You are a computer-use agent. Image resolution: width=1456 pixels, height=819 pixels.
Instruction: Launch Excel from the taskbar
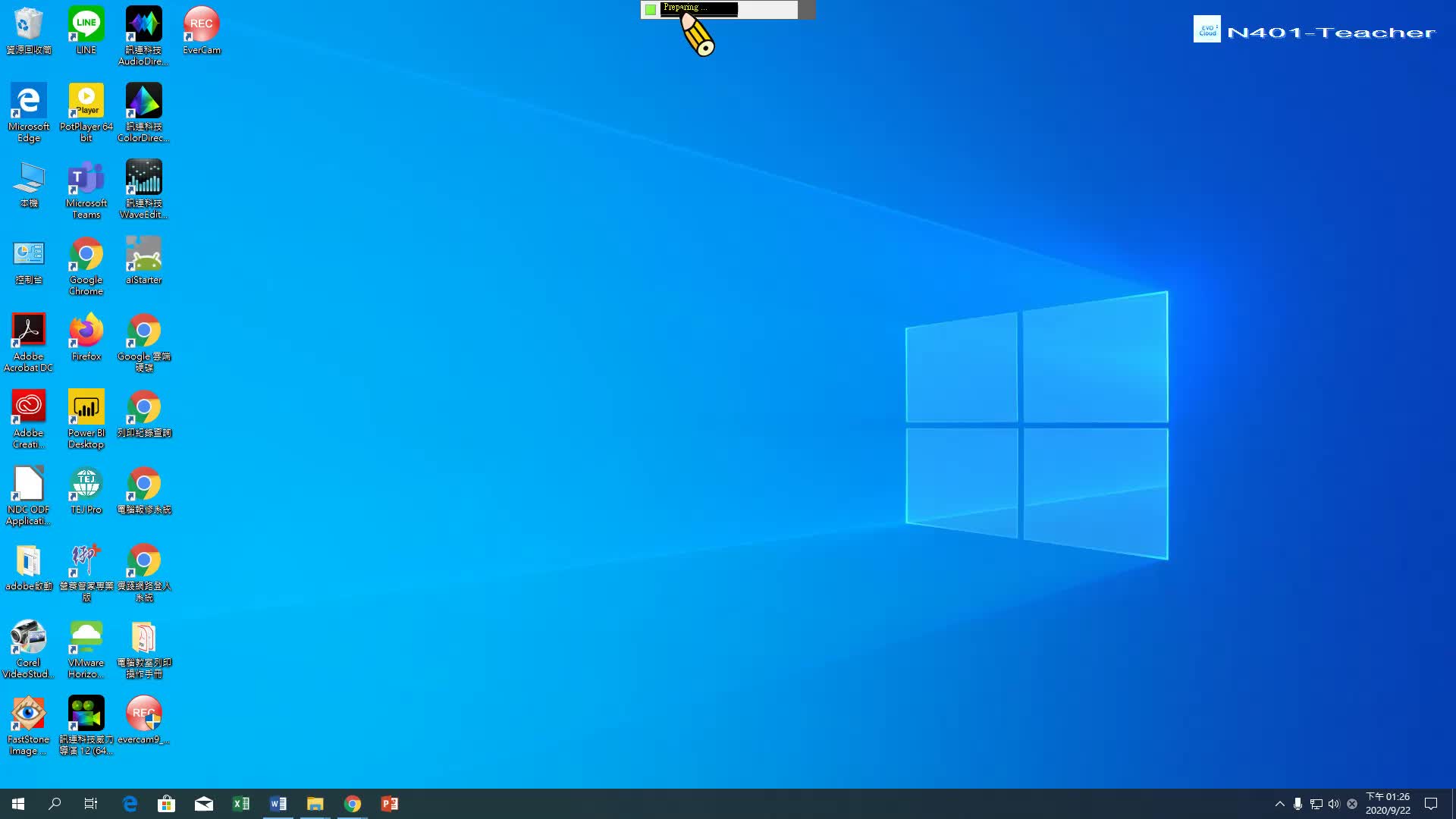point(240,804)
